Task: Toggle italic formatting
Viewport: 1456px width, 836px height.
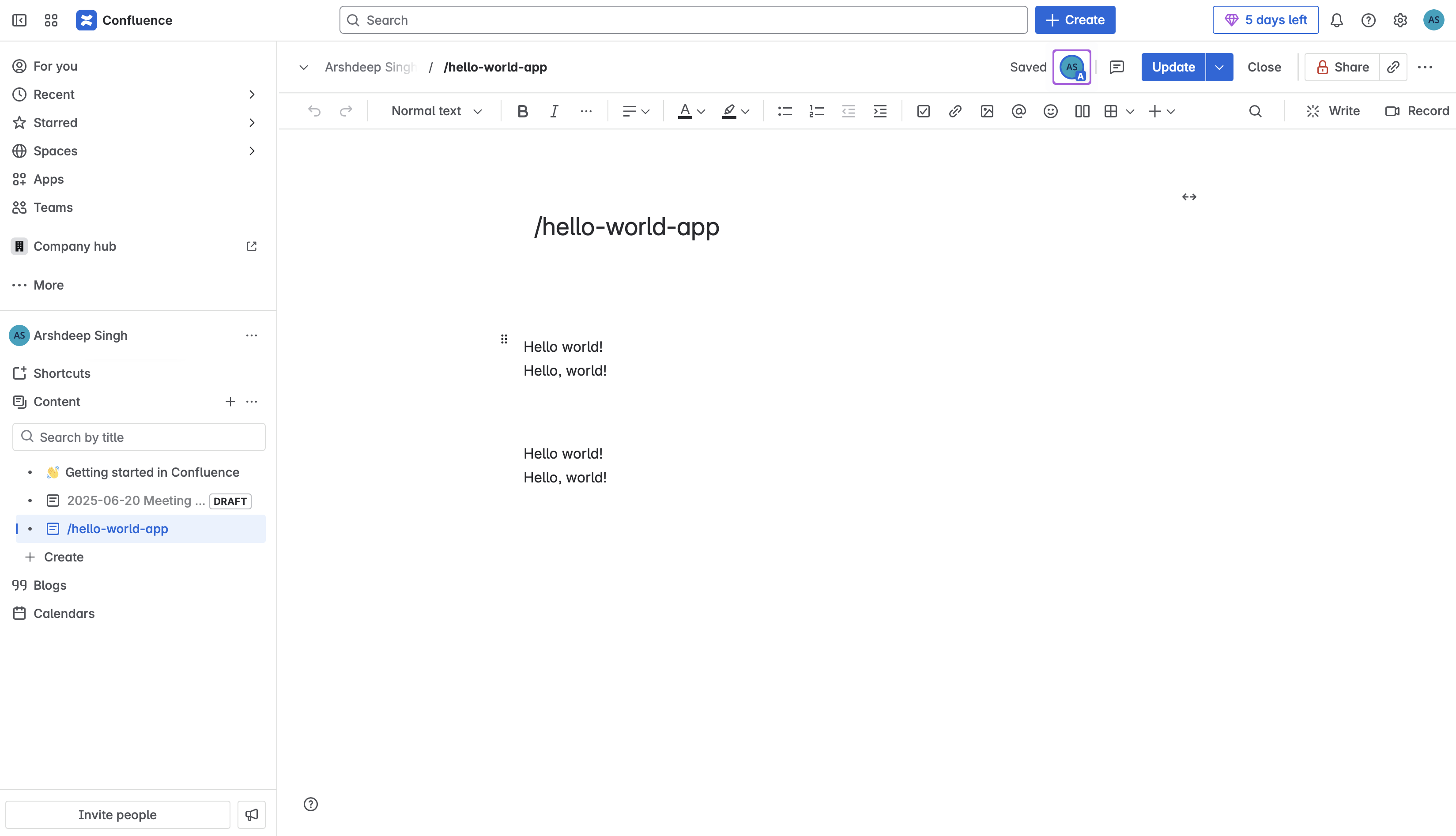Action: pyautogui.click(x=554, y=111)
